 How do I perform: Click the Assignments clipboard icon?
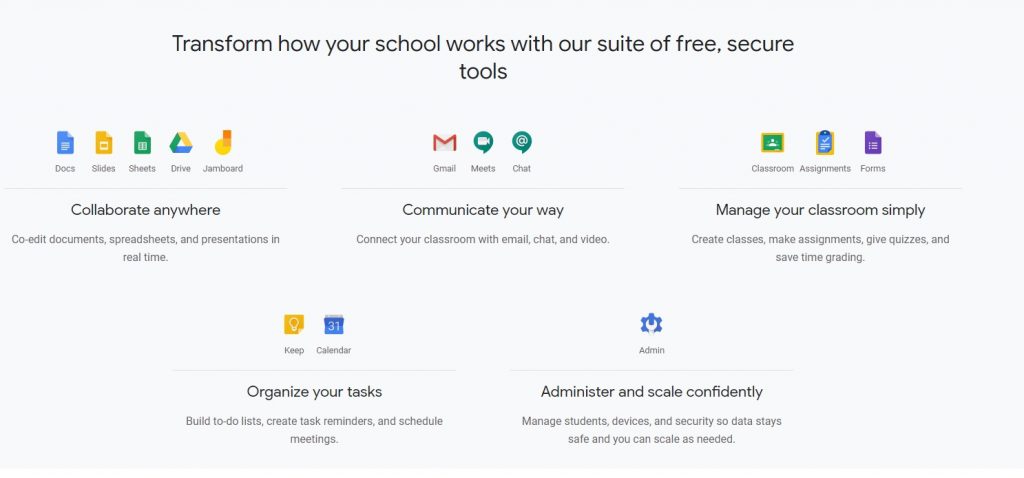click(x=825, y=142)
